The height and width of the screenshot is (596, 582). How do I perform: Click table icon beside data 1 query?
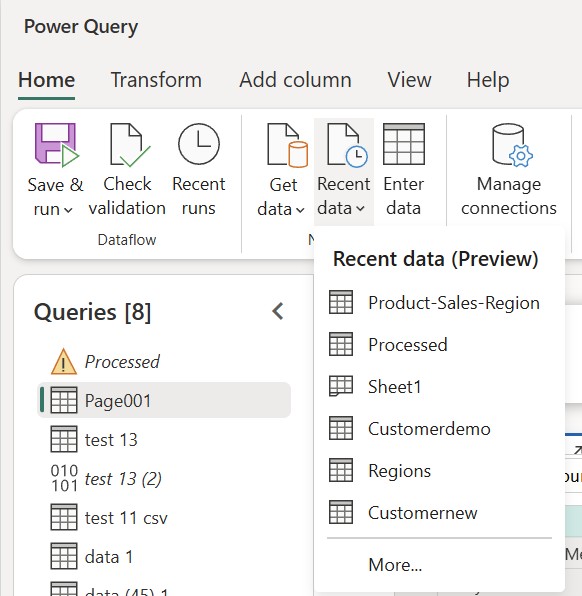pos(63,556)
